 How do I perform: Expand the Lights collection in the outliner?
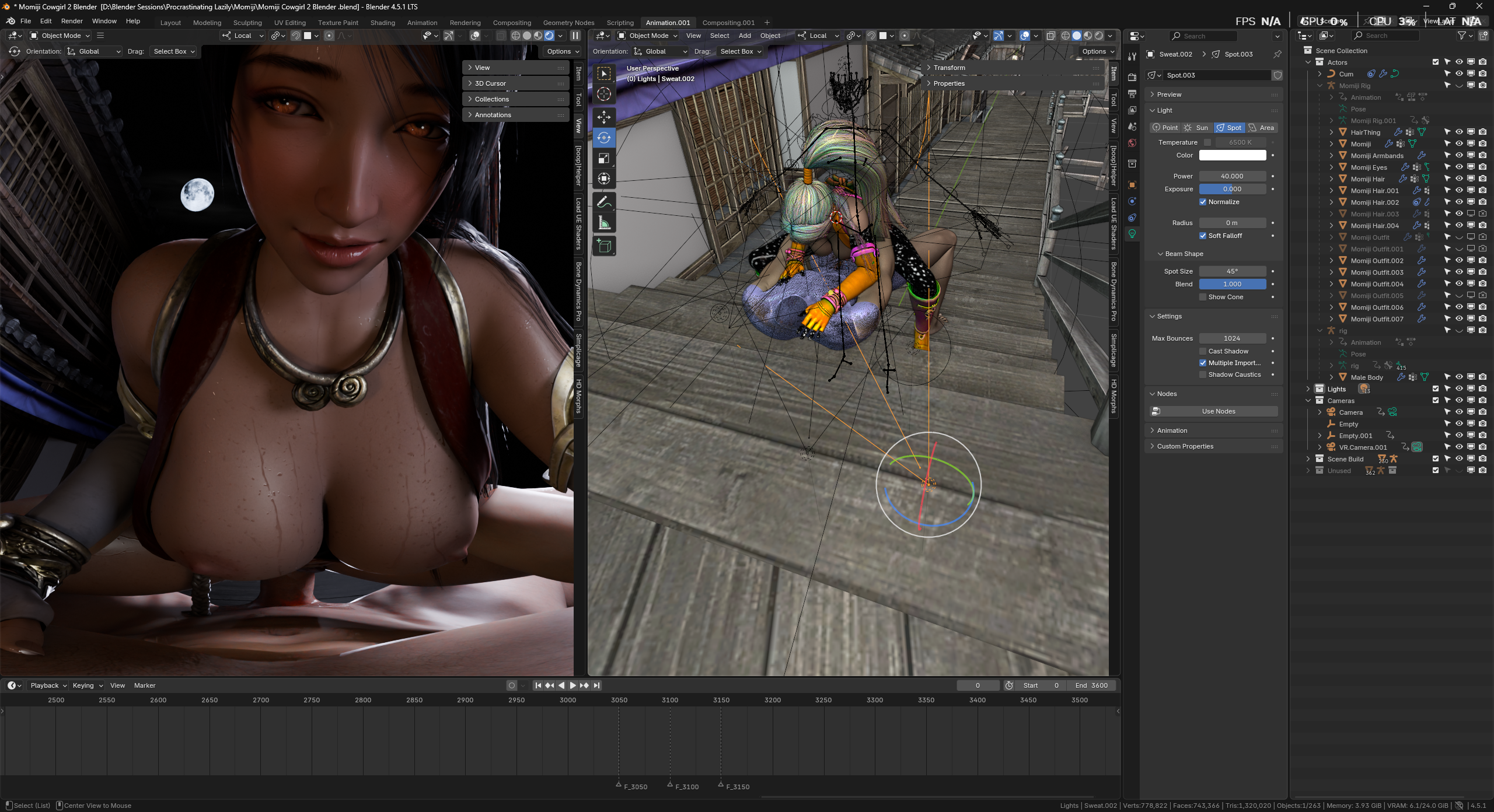coord(1308,388)
